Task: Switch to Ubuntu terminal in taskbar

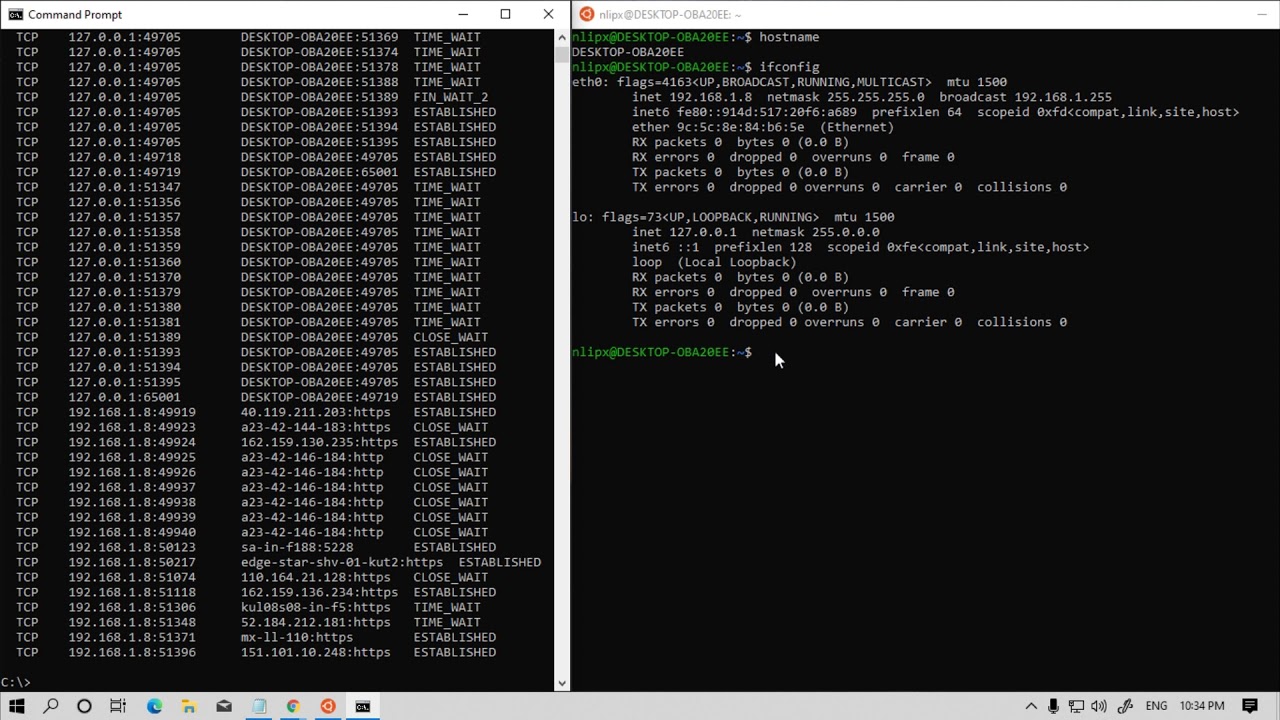Action: coord(328,706)
